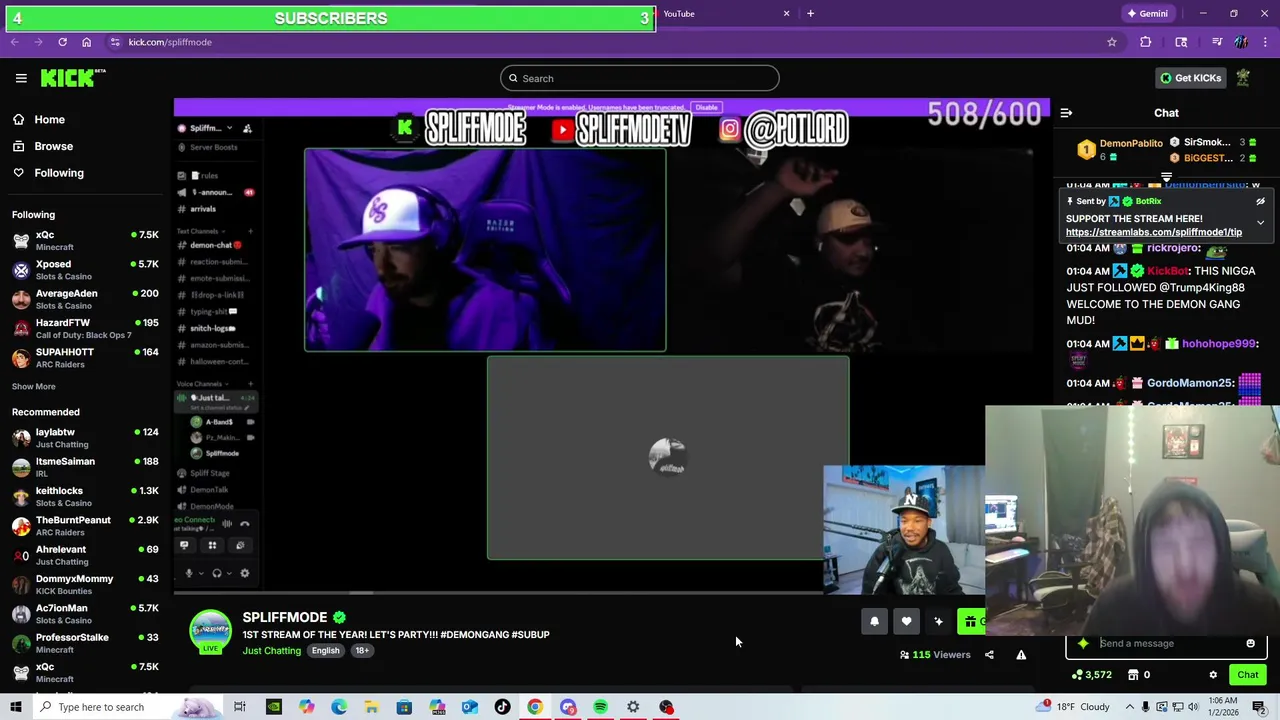Expand the chat leaderboard handle
The image size is (1280, 720).
(1166, 177)
